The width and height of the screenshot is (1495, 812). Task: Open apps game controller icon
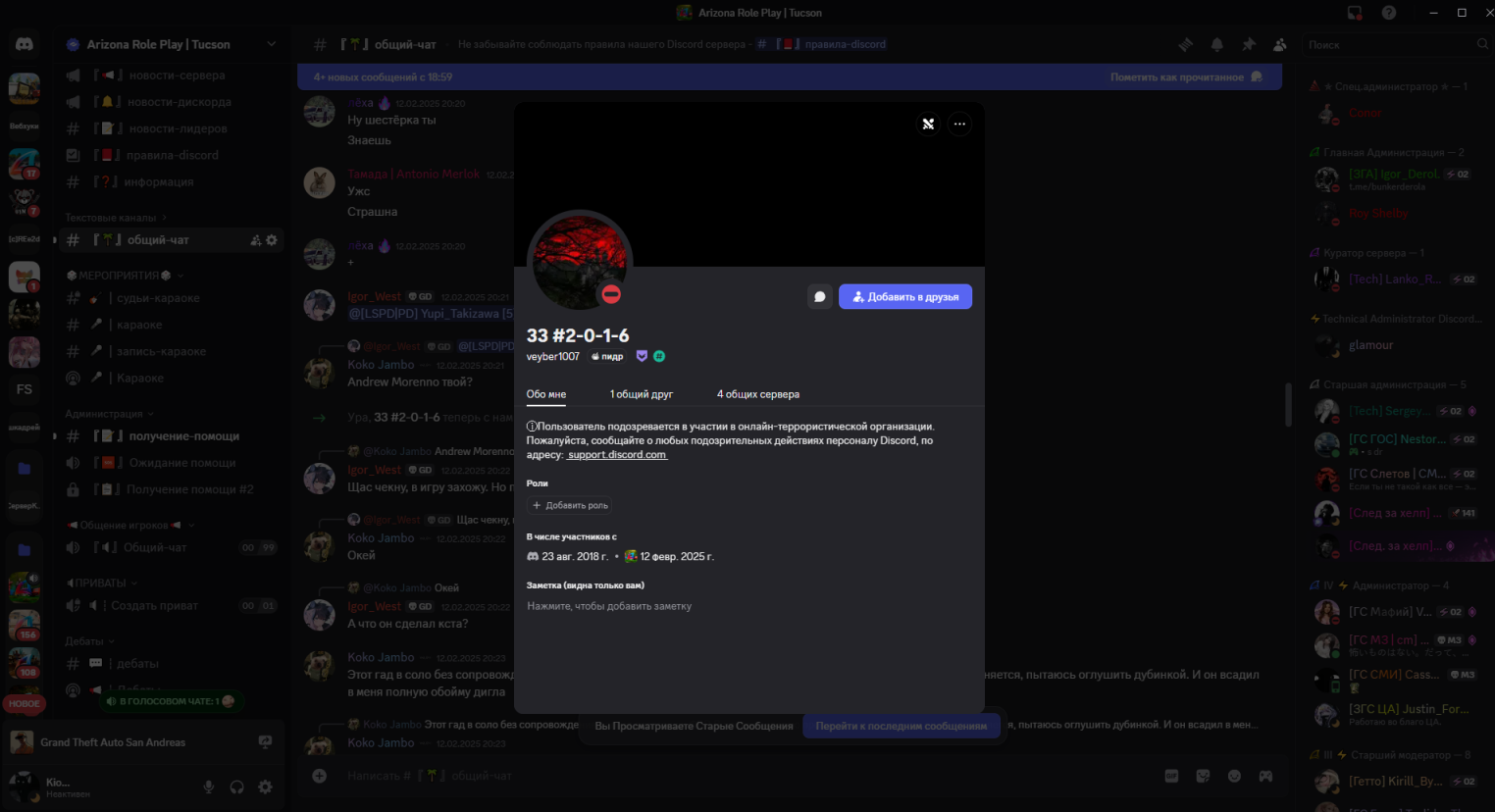[x=1265, y=776]
